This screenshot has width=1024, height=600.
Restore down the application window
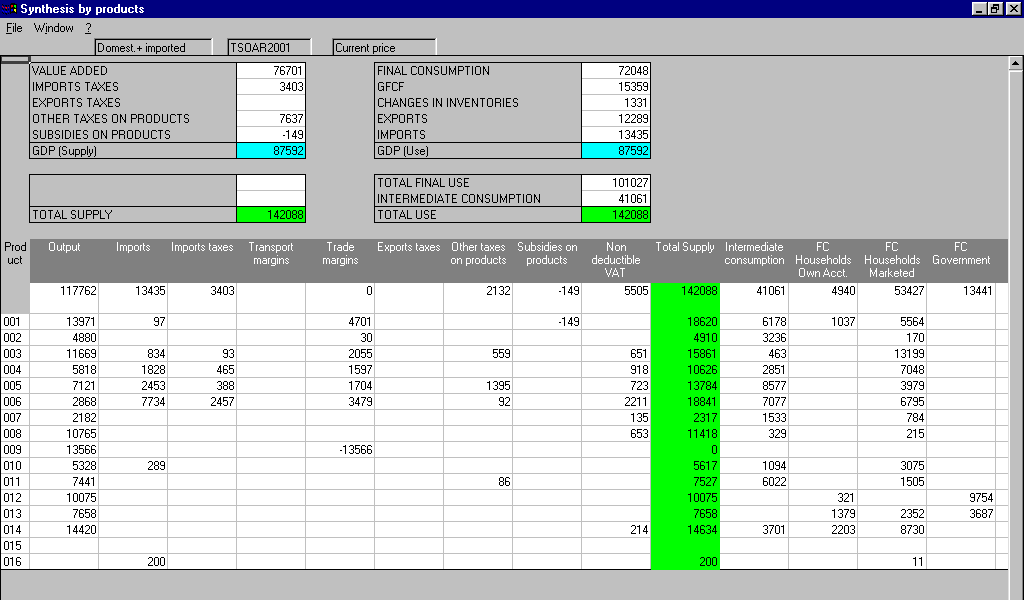[x=995, y=9]
